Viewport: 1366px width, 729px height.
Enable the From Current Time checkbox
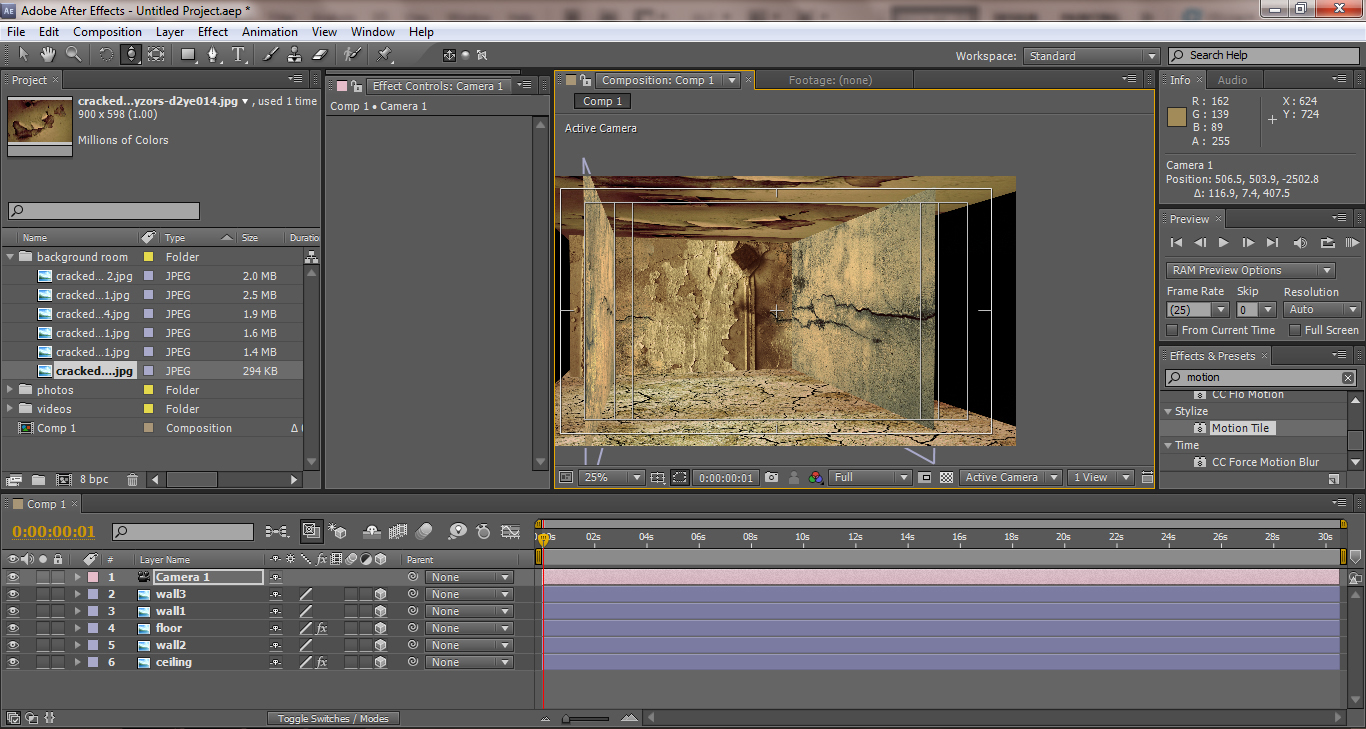(1173, 330)
